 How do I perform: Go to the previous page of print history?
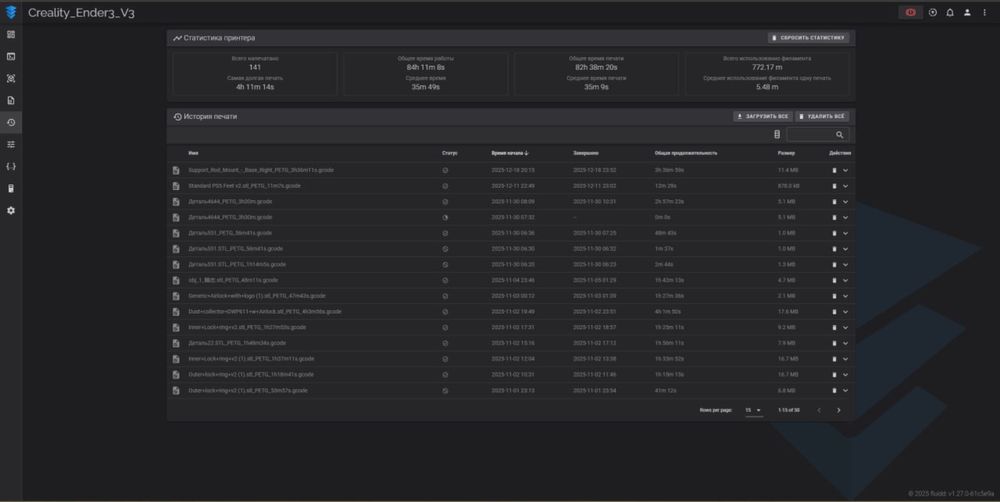click(819, 410)
